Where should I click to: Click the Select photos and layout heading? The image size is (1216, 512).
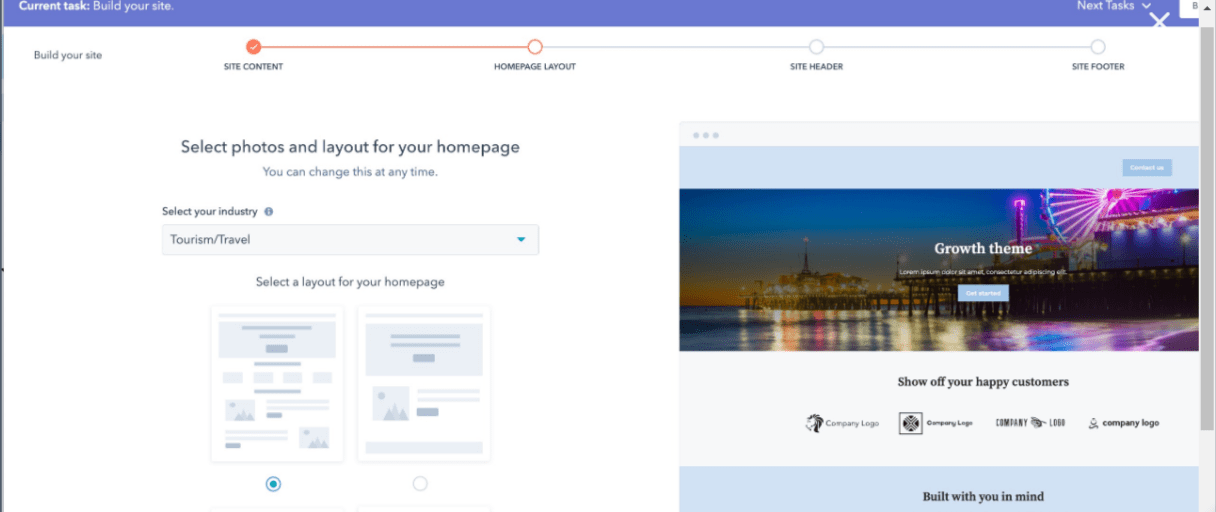click(x=350, y=147)
